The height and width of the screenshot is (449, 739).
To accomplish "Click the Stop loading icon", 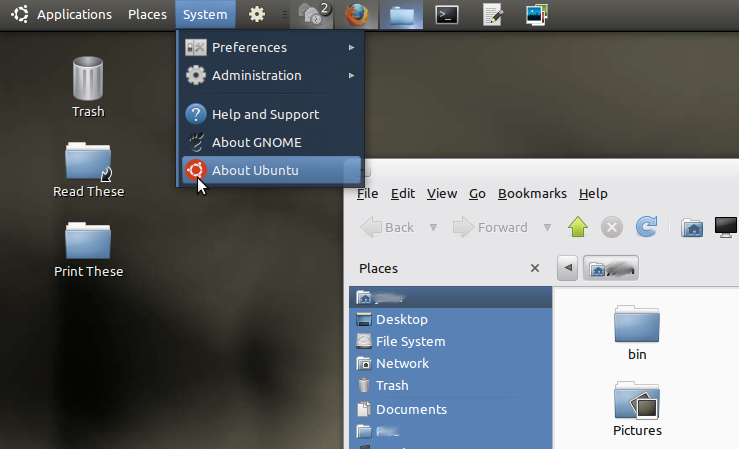I will click(x=612, y=228).
